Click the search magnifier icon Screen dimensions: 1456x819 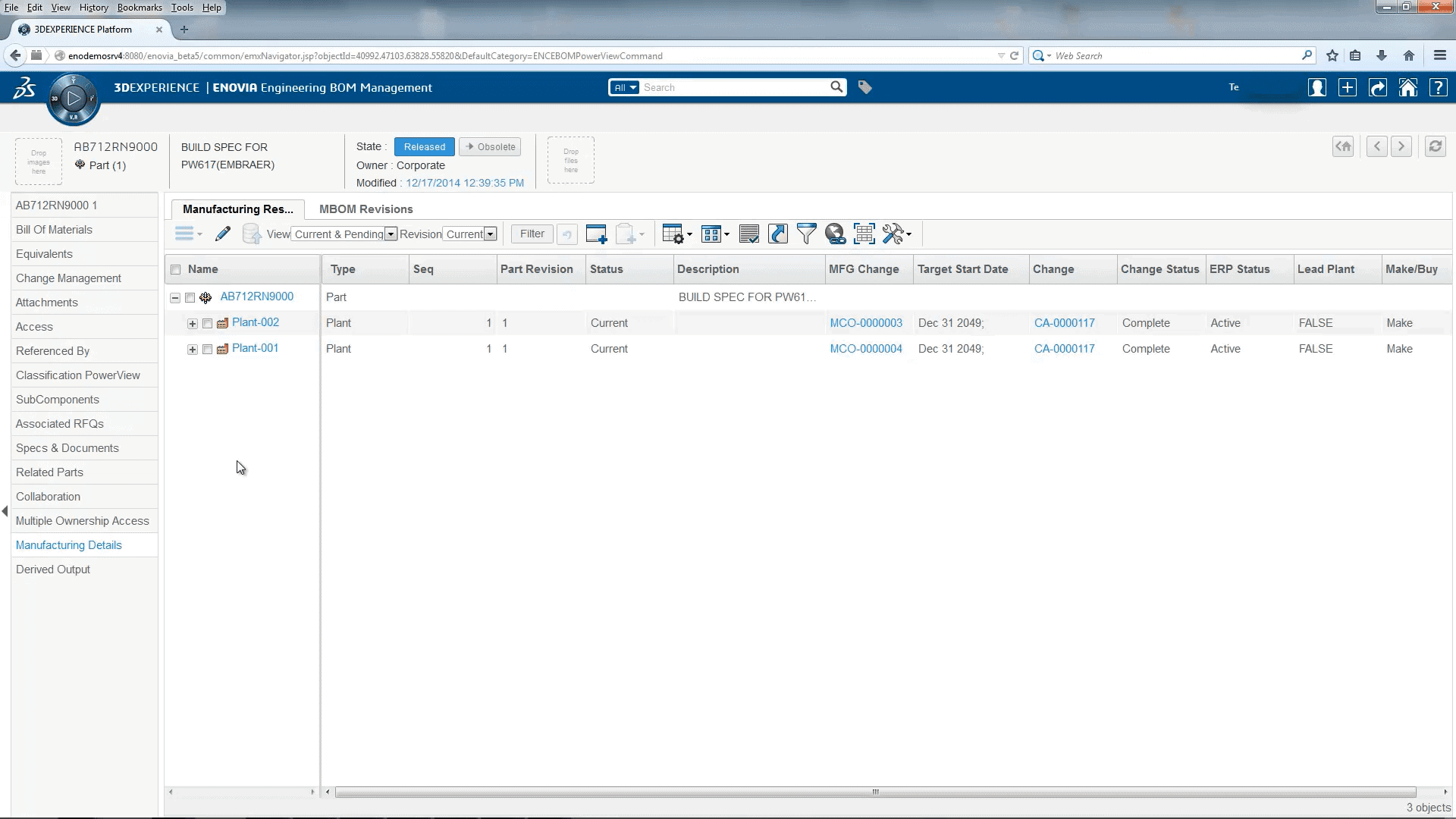[836, 87]
